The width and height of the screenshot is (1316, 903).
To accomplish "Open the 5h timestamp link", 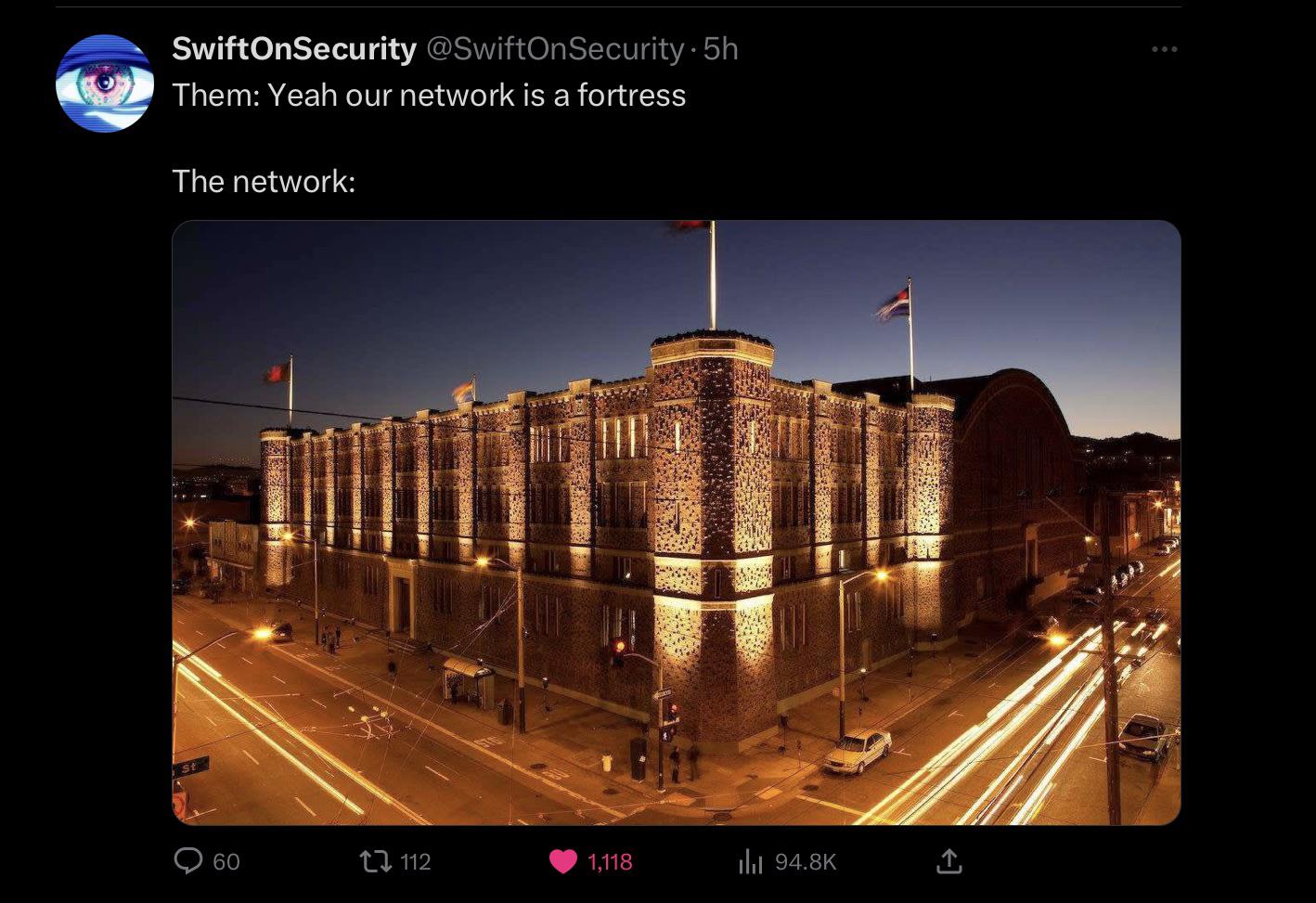I will (x=721, y=49).
